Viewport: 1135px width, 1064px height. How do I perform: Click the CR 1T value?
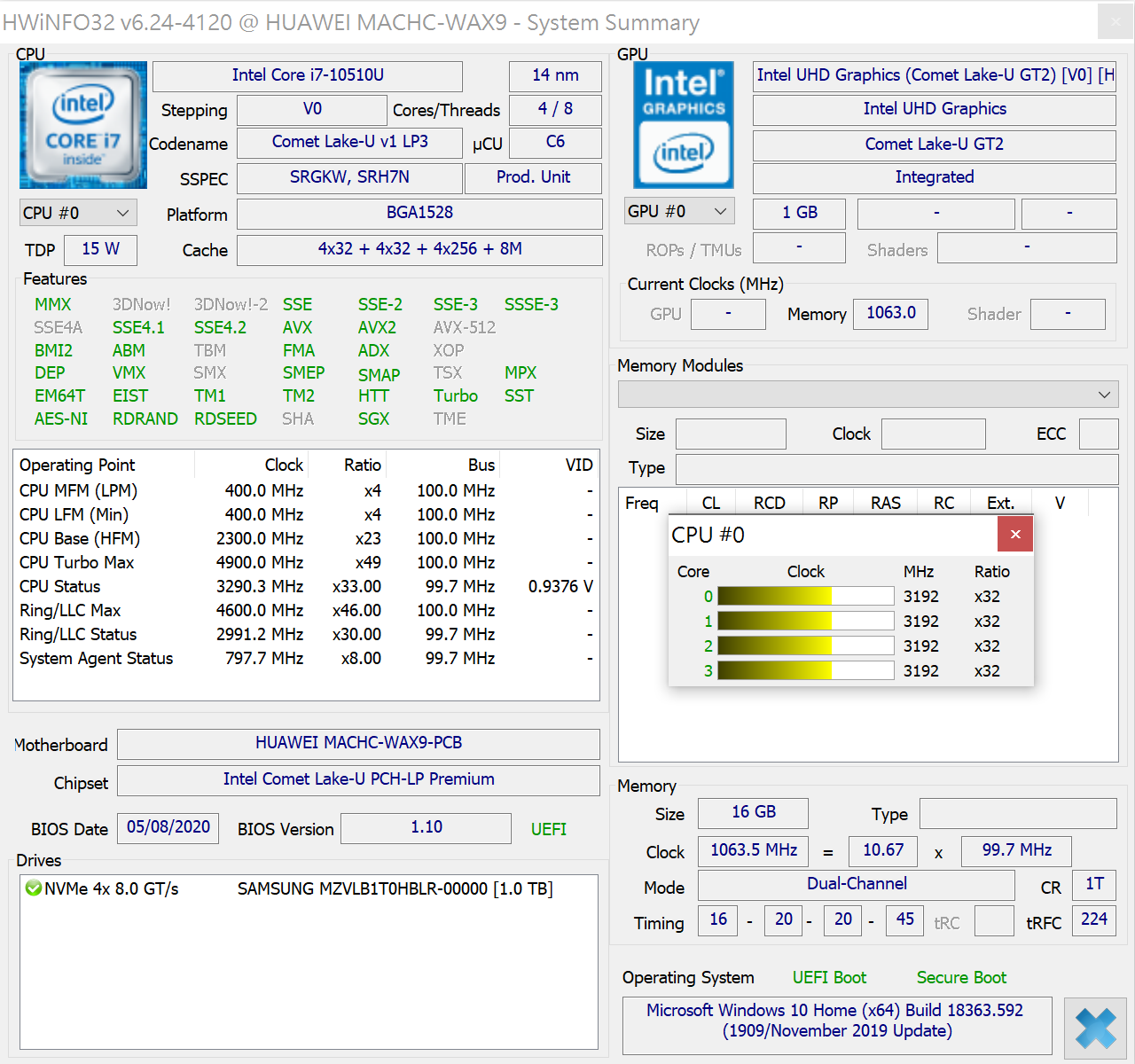point(1094,885)
